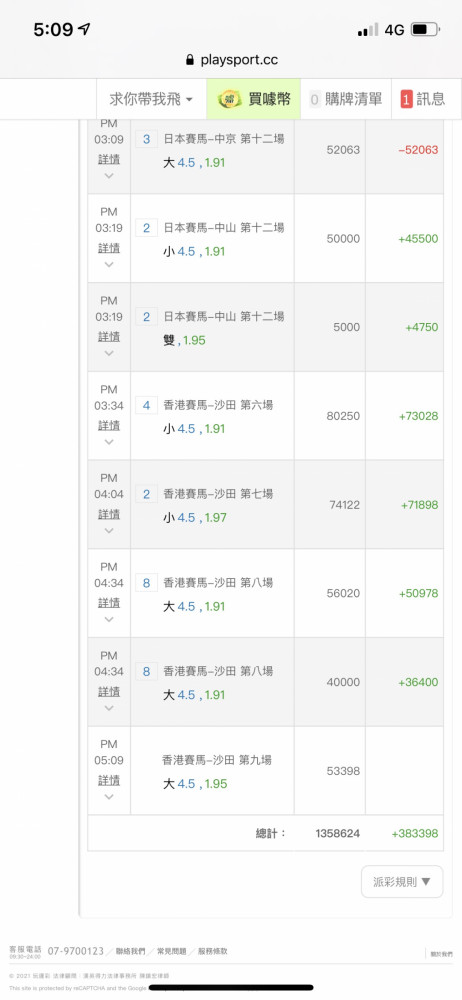The width and height of the screenshot is (462, 1000).
Task: Open 聯絡我們 footer link
Action: [x=130, y=951]
